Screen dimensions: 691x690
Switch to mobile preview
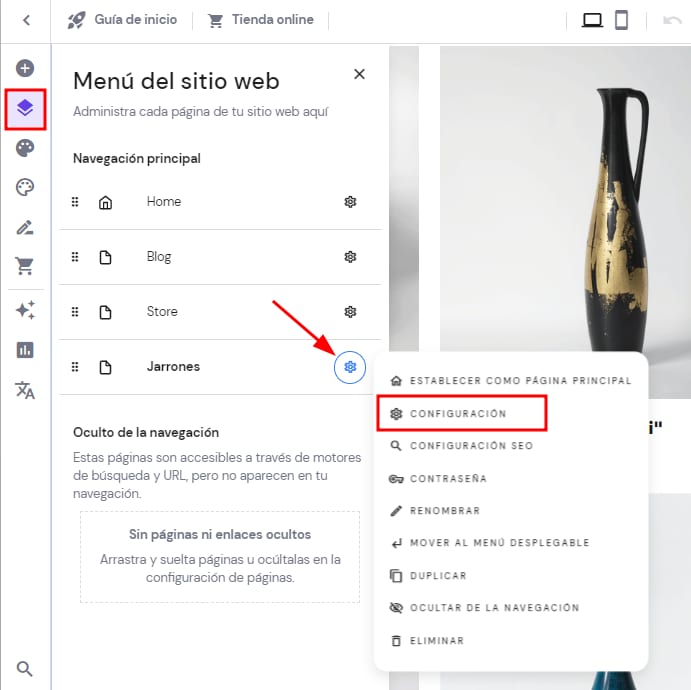click(621, 20)
